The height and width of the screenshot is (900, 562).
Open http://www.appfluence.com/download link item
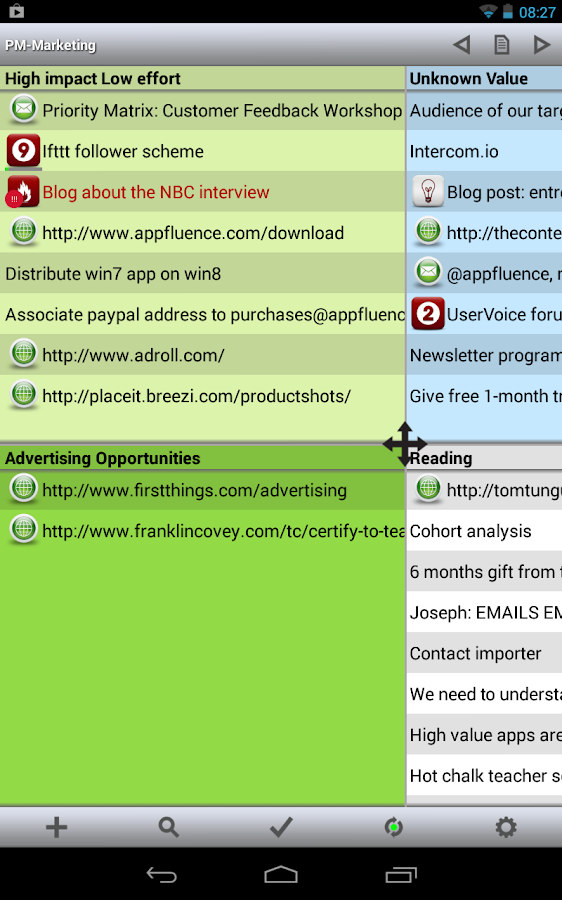pyautogui.click(x=203, y=232)
